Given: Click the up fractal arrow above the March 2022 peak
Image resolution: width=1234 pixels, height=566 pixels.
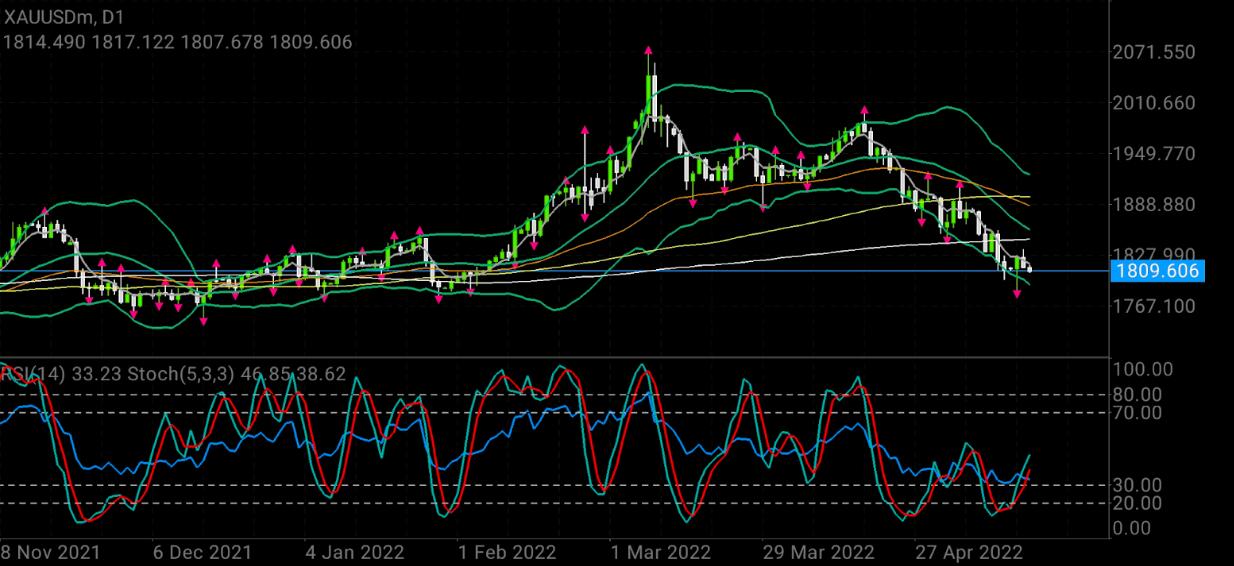Looking at the screenshot, I should (649, 50).
